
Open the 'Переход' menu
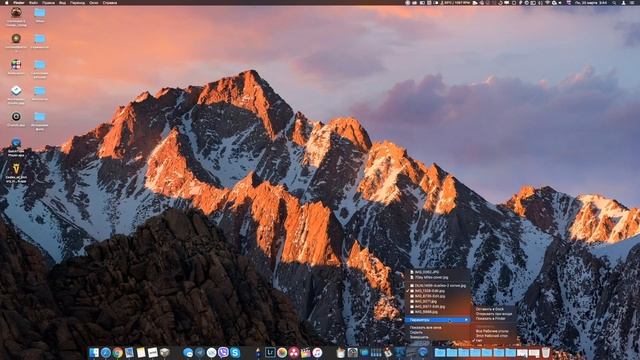click(78, 2)
